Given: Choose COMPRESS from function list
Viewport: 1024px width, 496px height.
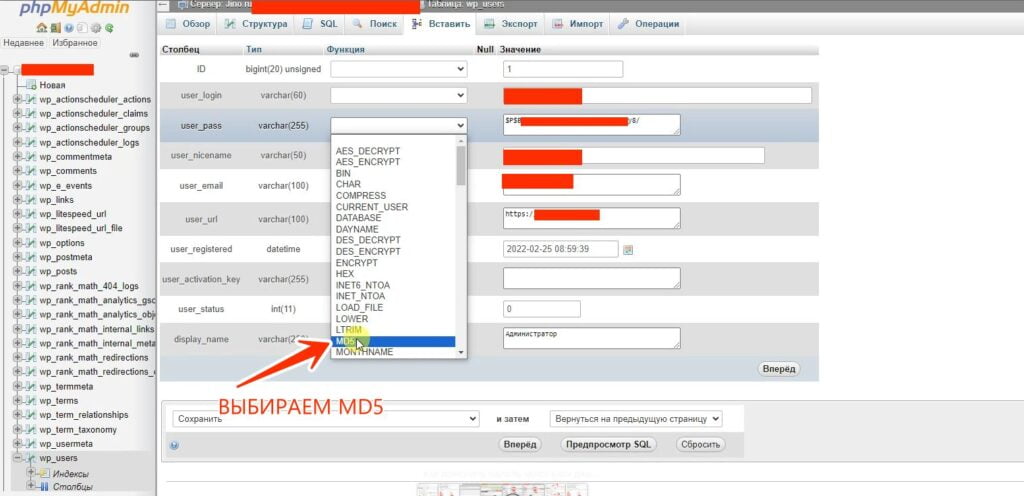Looking at the screenshot, I should pos(394,196).
